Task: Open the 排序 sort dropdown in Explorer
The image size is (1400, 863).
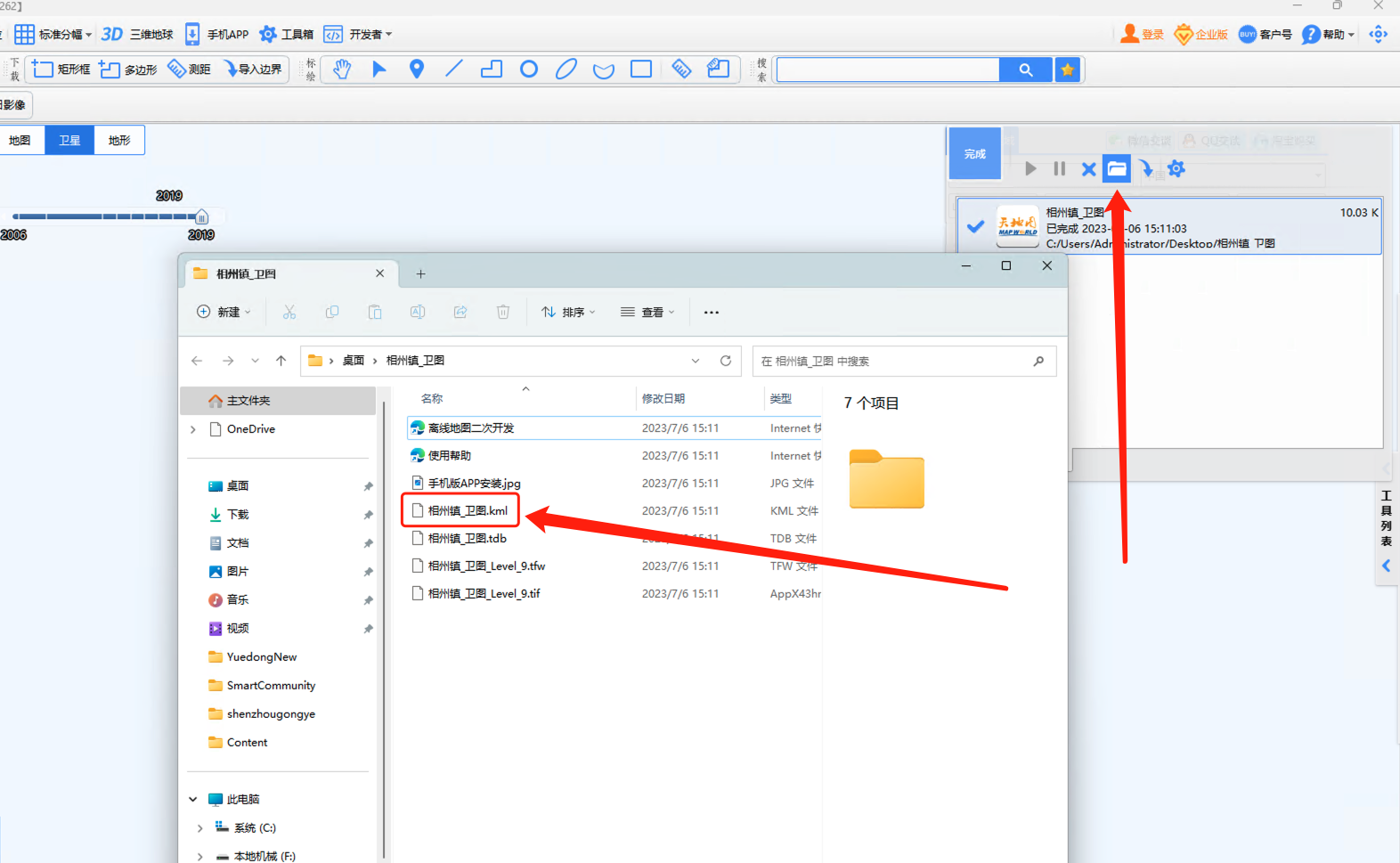Action: [x=568, y=312]
